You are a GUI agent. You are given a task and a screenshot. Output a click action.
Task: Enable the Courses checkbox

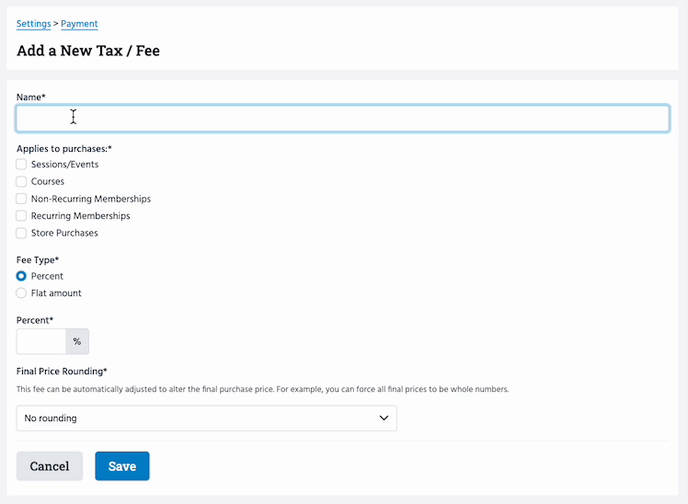22,182
